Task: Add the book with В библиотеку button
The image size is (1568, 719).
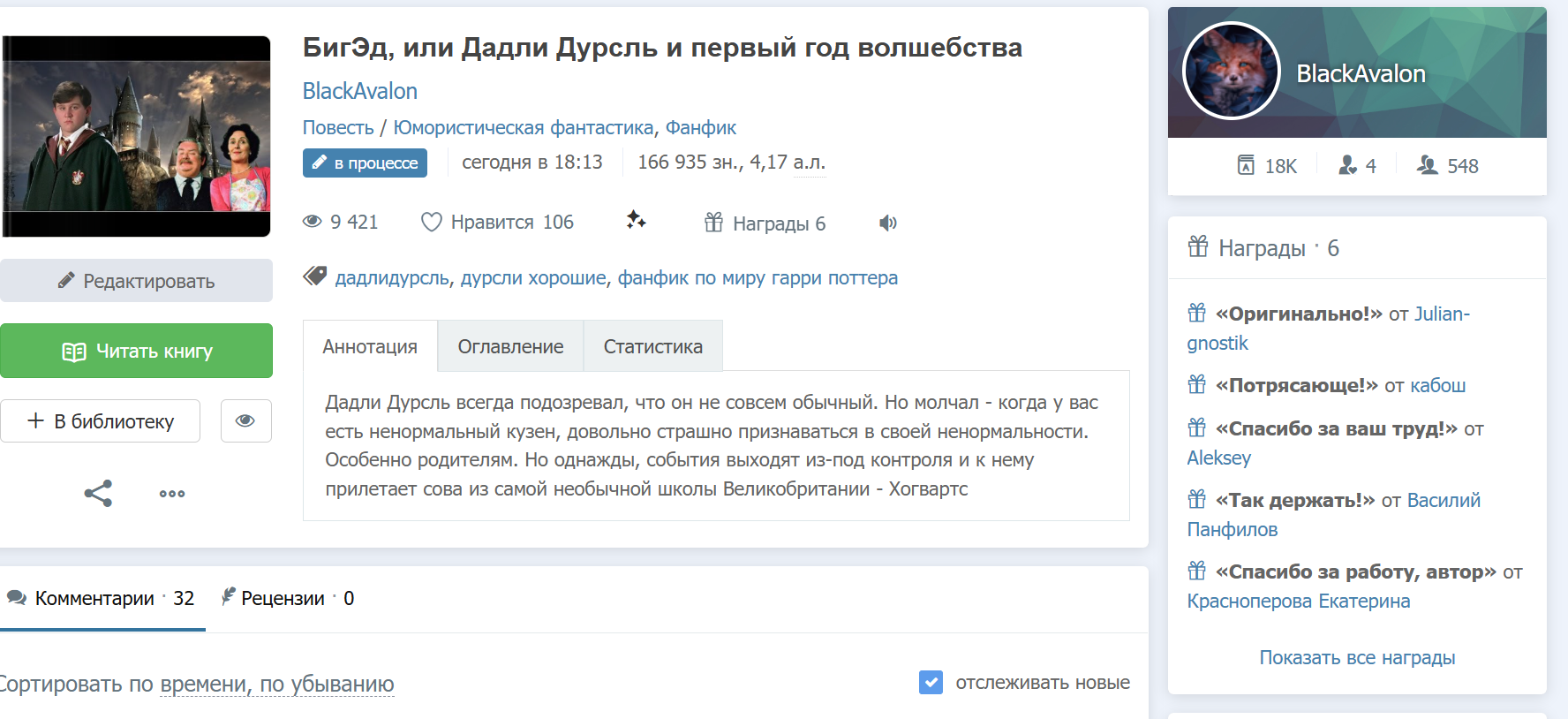Action: tap(100, 421)
